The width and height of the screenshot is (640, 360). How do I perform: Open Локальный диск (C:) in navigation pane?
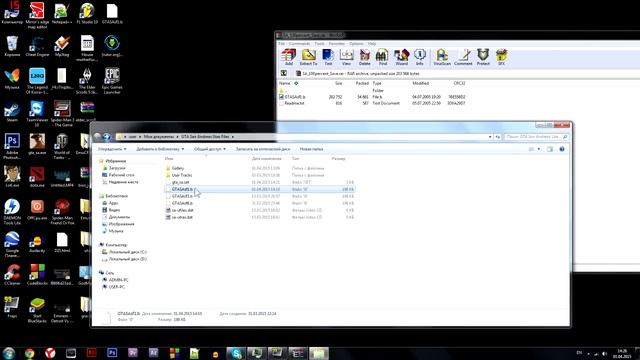pyautogui.click(x=124, y=252)
